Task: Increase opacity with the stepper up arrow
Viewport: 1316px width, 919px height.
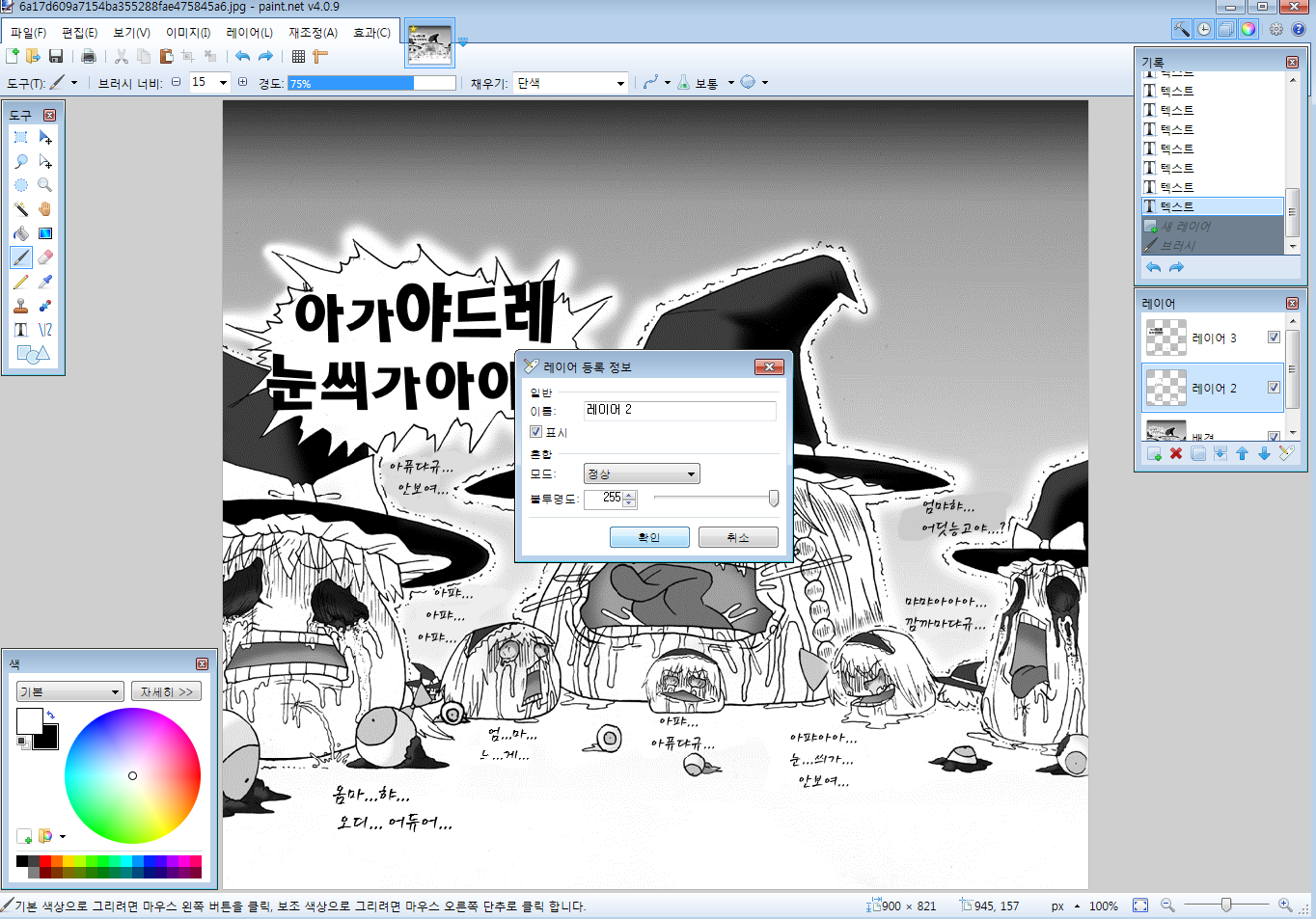Action: tap(630, 494)
